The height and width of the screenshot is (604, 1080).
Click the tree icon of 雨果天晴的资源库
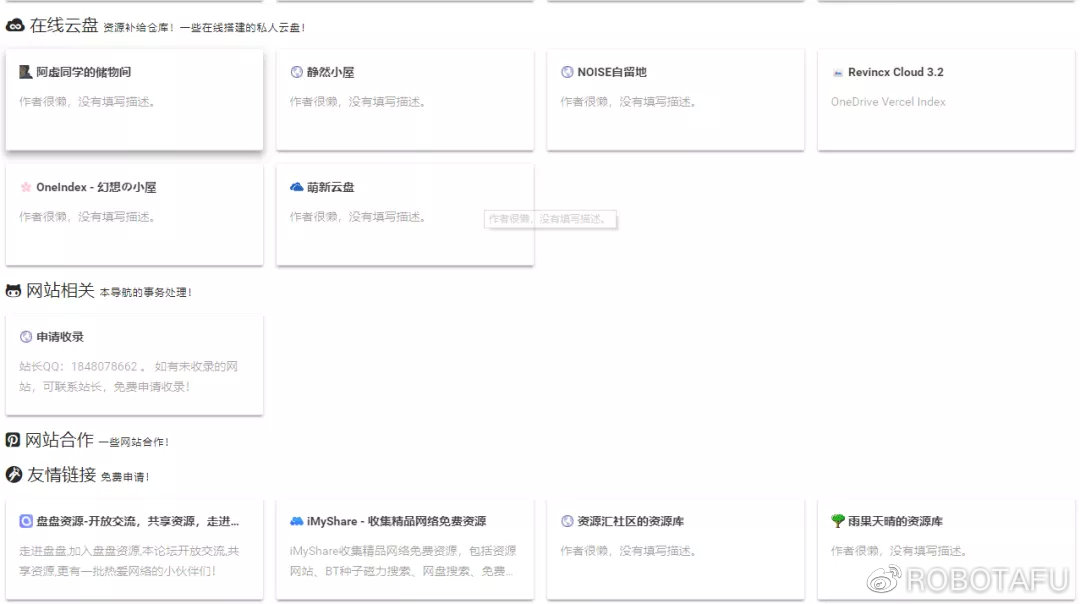point(838,521)
